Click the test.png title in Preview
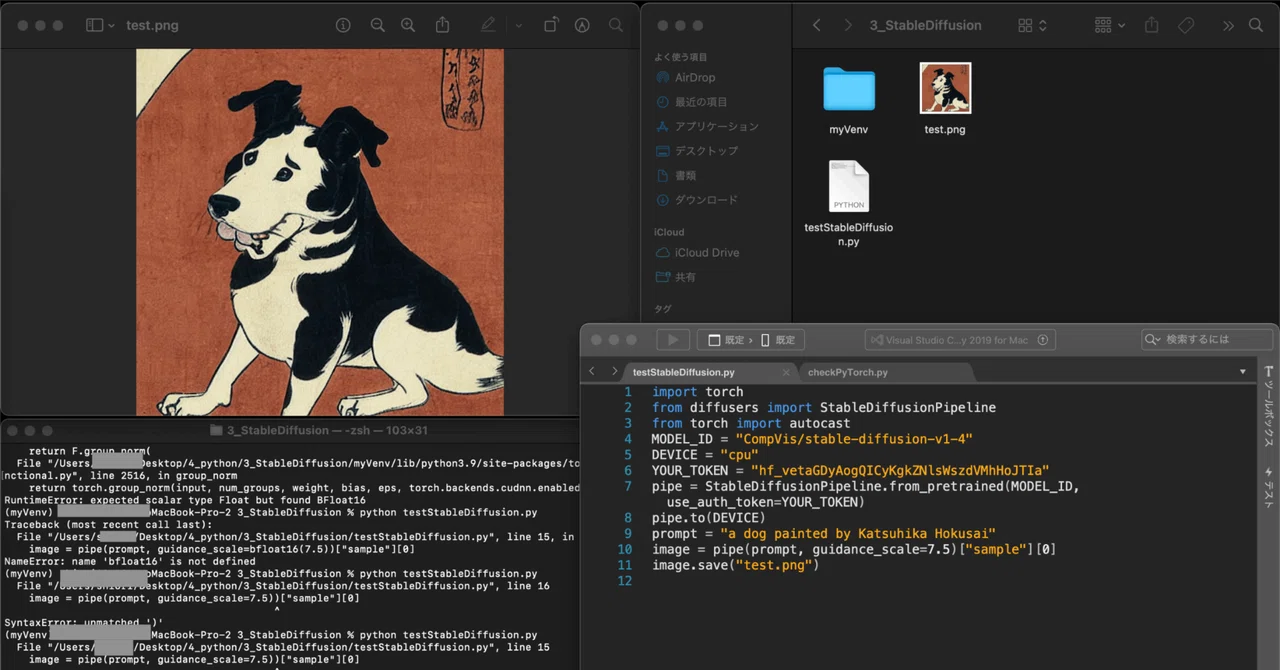The width and height of the screenshot is (1280, 670). pos(152,25)
